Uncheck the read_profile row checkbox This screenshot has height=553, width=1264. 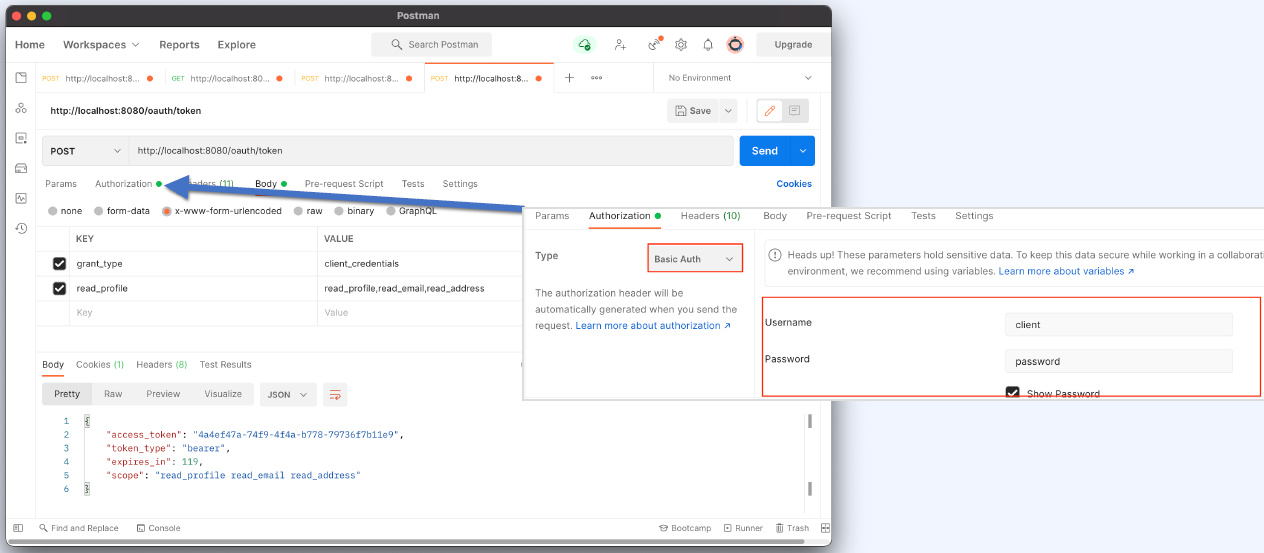[x=59, y=288]
